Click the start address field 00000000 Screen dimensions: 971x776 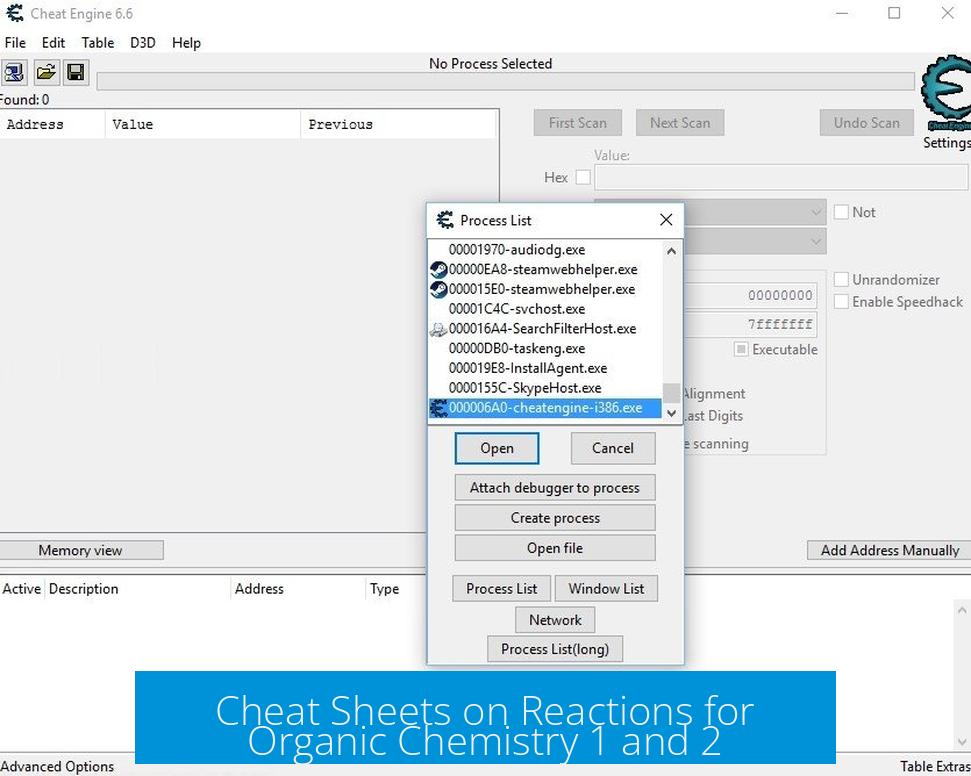(750, 295)
